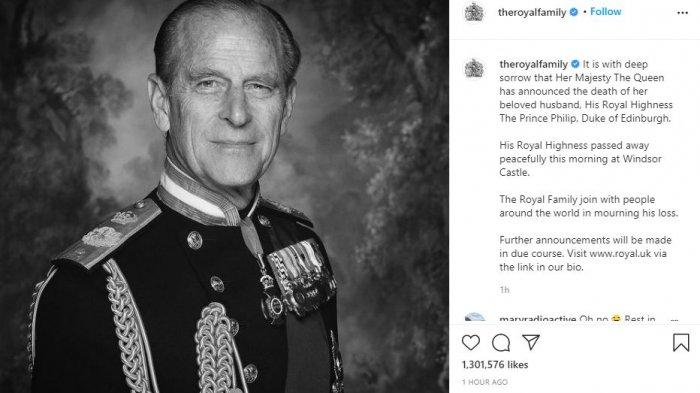Click the 1 HOUR AGO timestamp
This screenshot has width=700, height=393.
click(485, 382)
